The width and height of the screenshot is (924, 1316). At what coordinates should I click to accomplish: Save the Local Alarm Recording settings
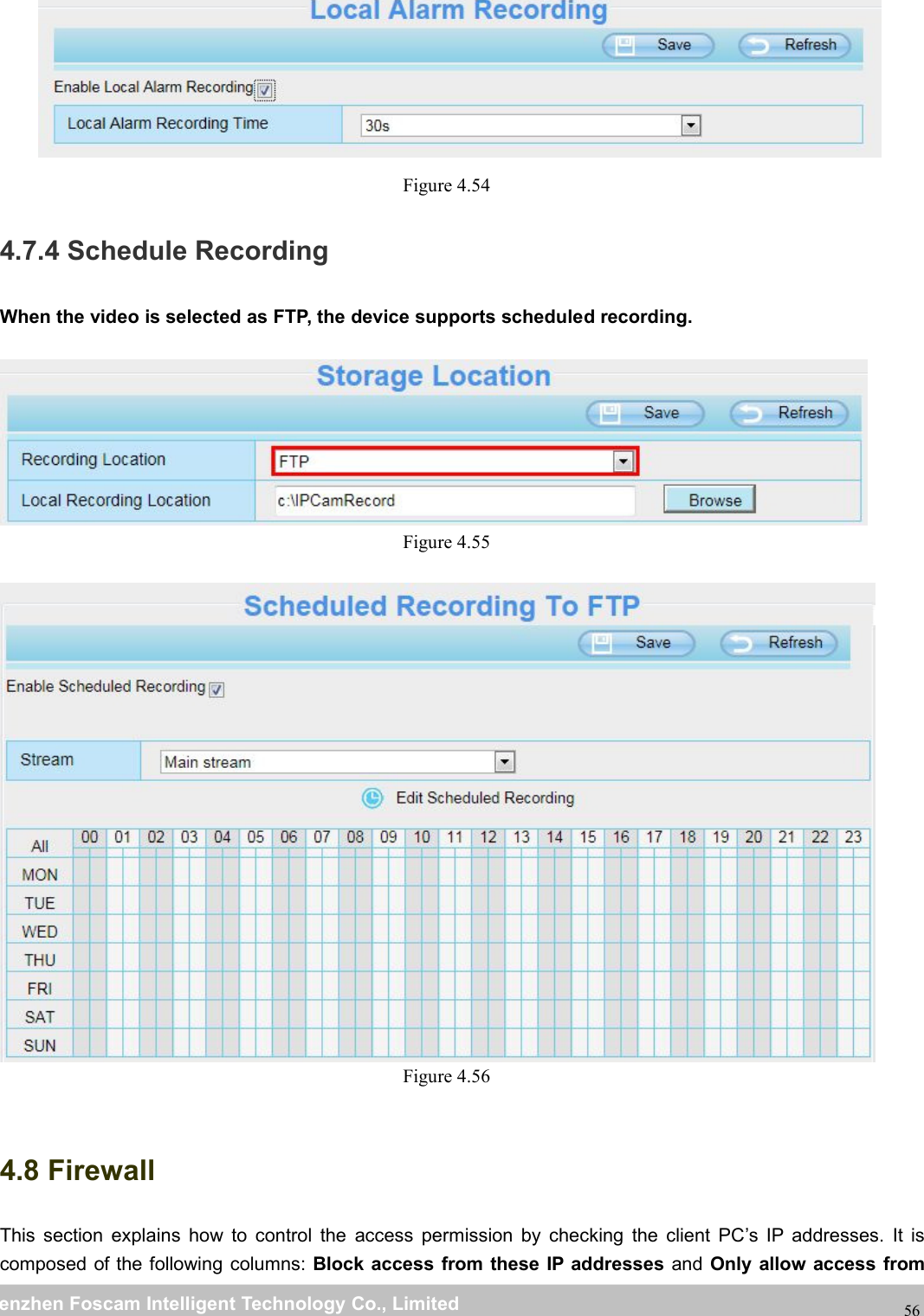(658, 45)
